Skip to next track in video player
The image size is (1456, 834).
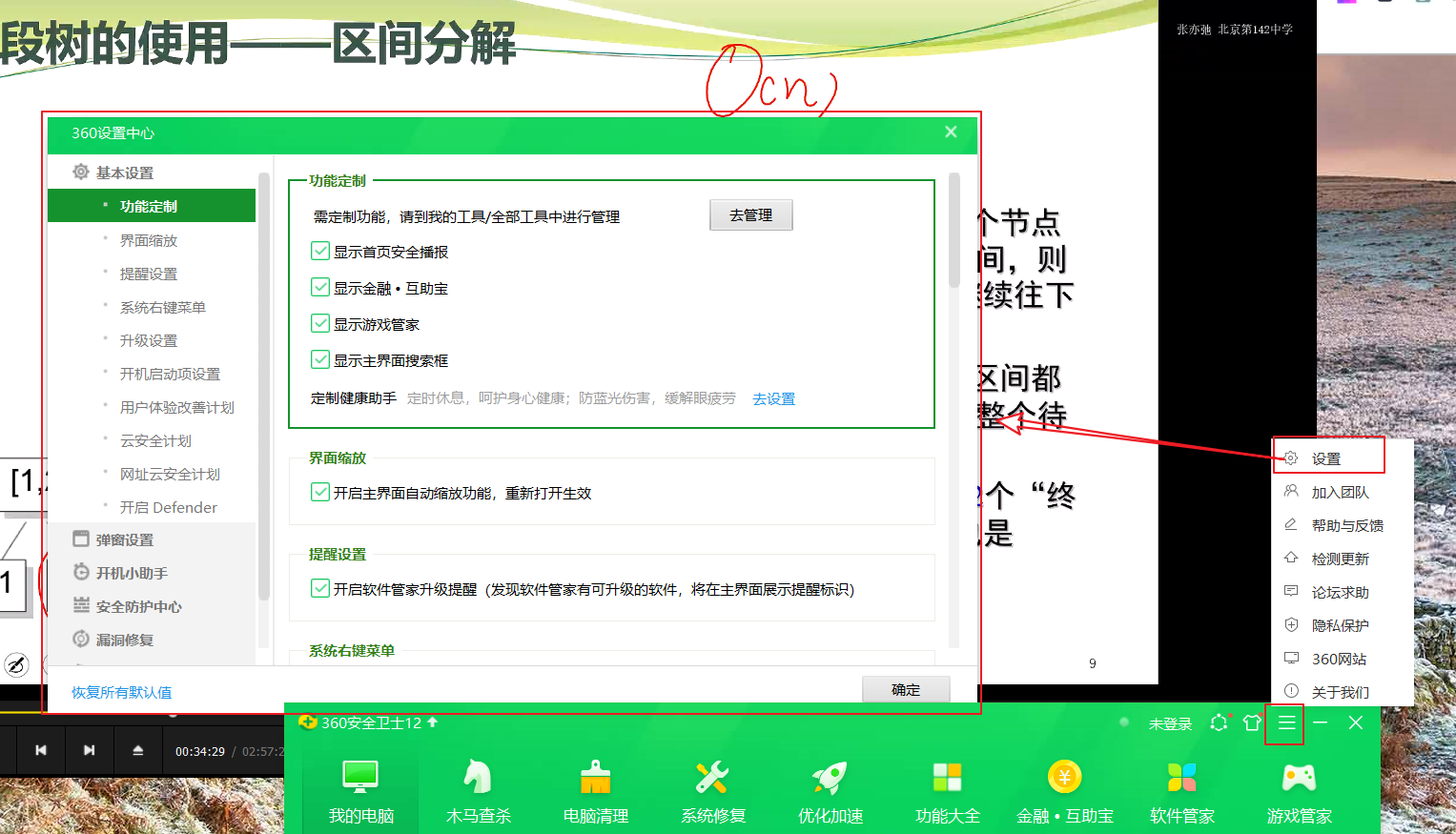90,750
